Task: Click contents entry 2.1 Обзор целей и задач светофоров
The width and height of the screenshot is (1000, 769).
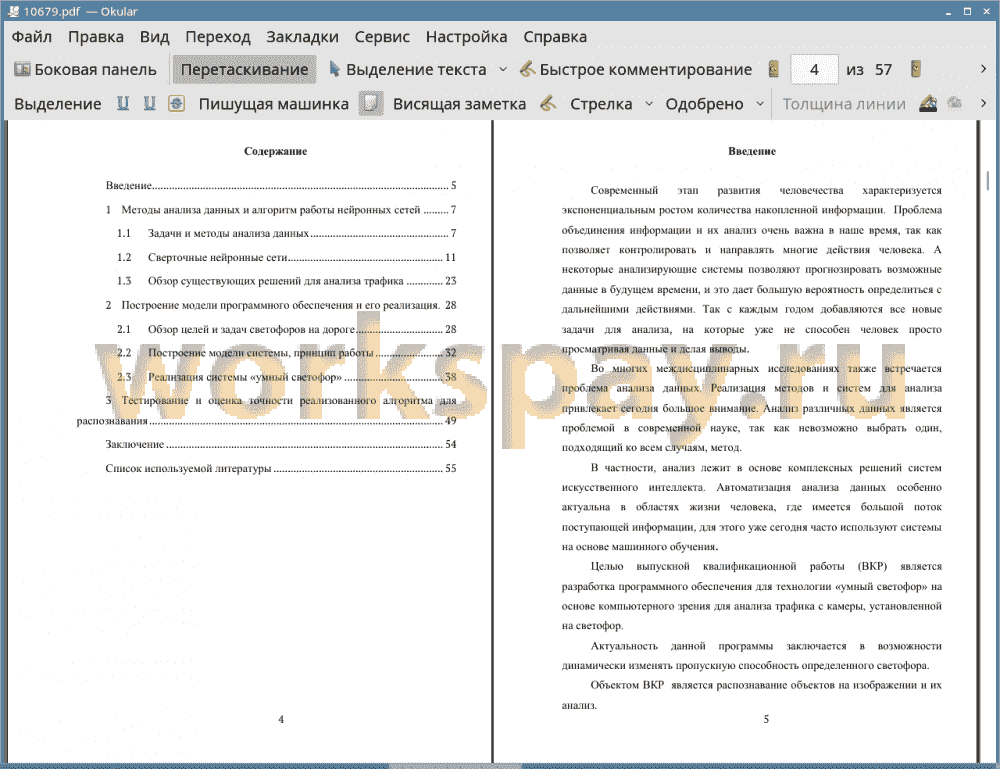Action: click(286, 330)
